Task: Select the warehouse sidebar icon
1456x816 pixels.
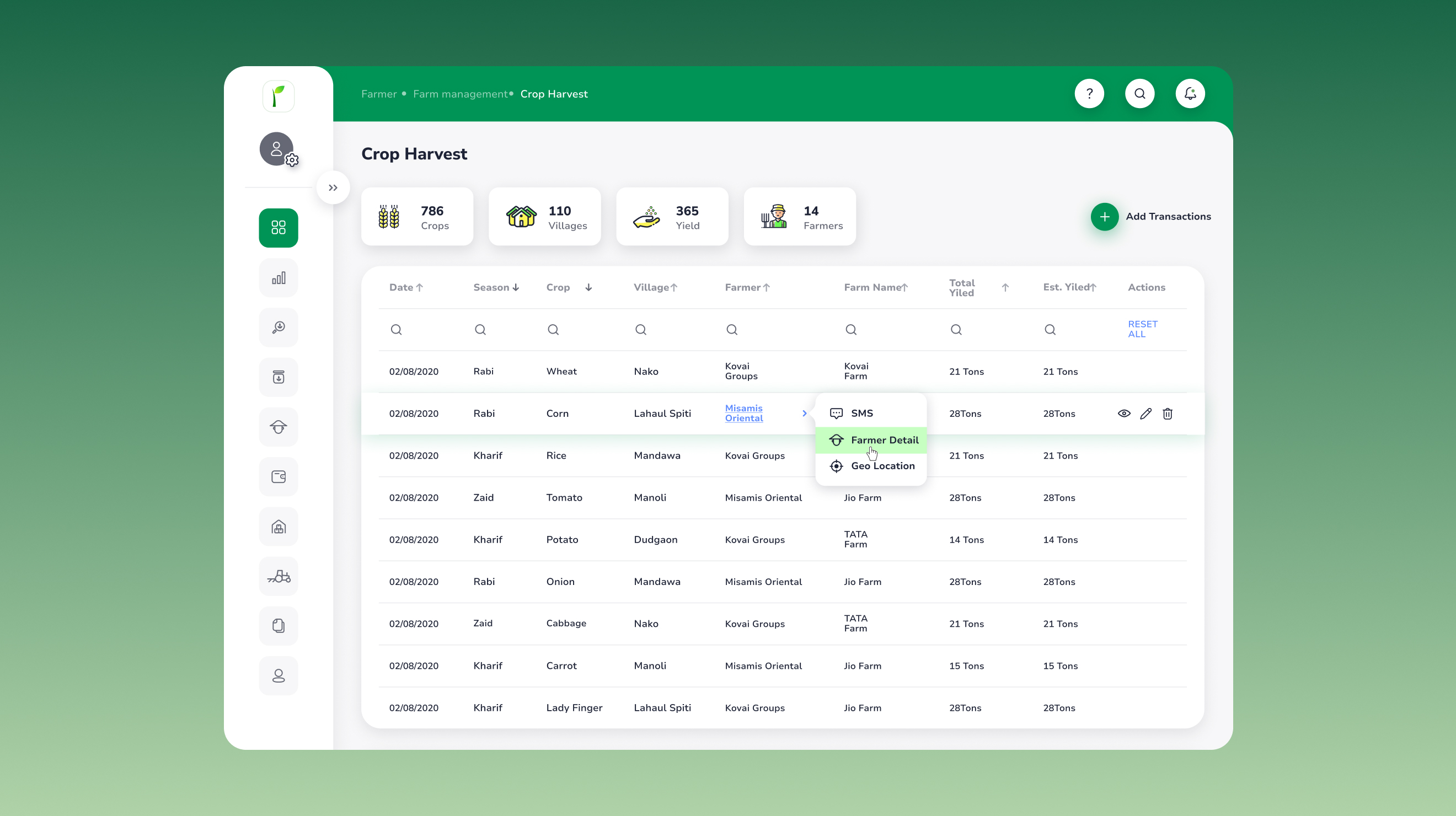Action: [278, 527]
